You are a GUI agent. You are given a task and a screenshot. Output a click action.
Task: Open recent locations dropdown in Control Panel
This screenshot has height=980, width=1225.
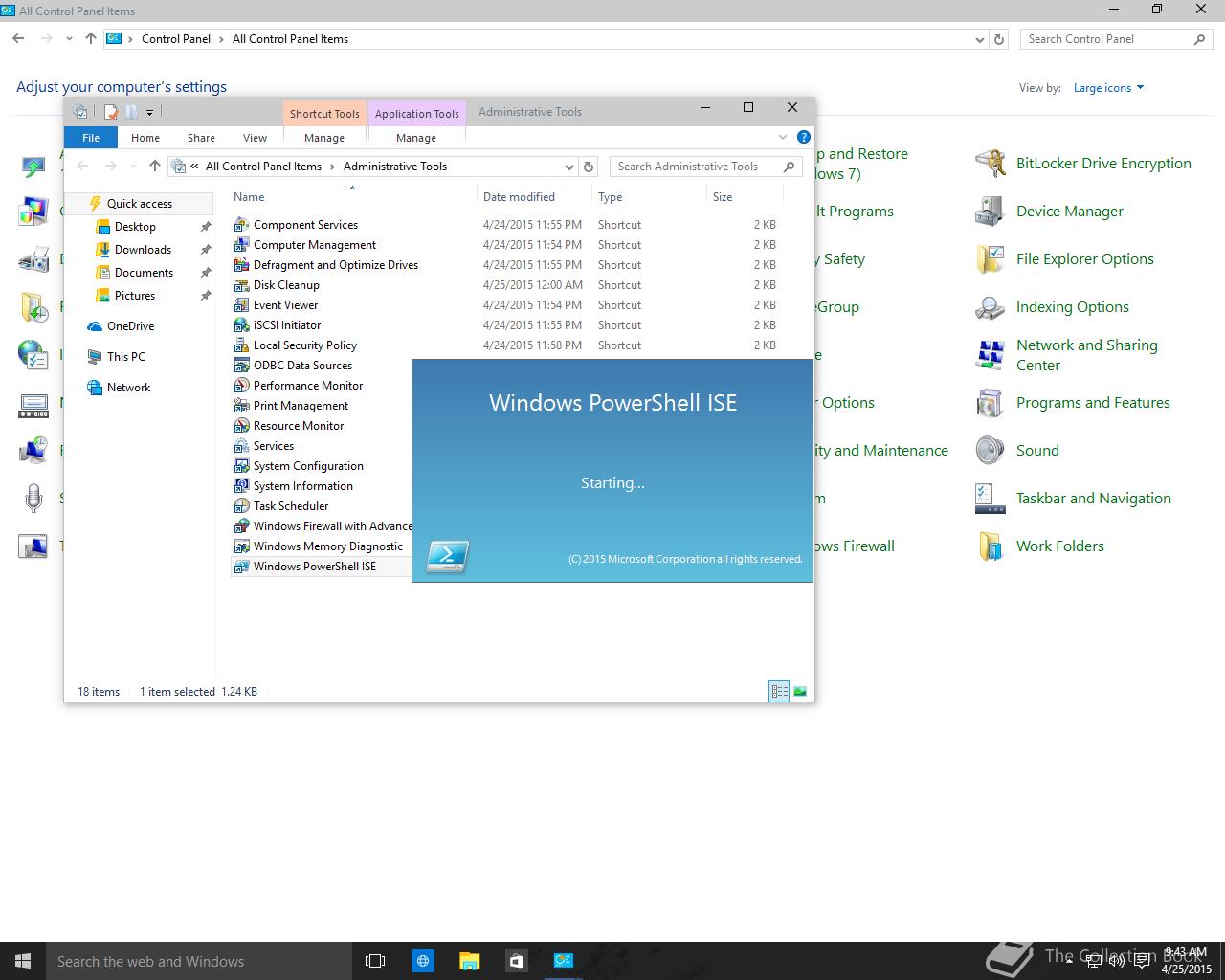pyautogui.click(x=69, y=39)
